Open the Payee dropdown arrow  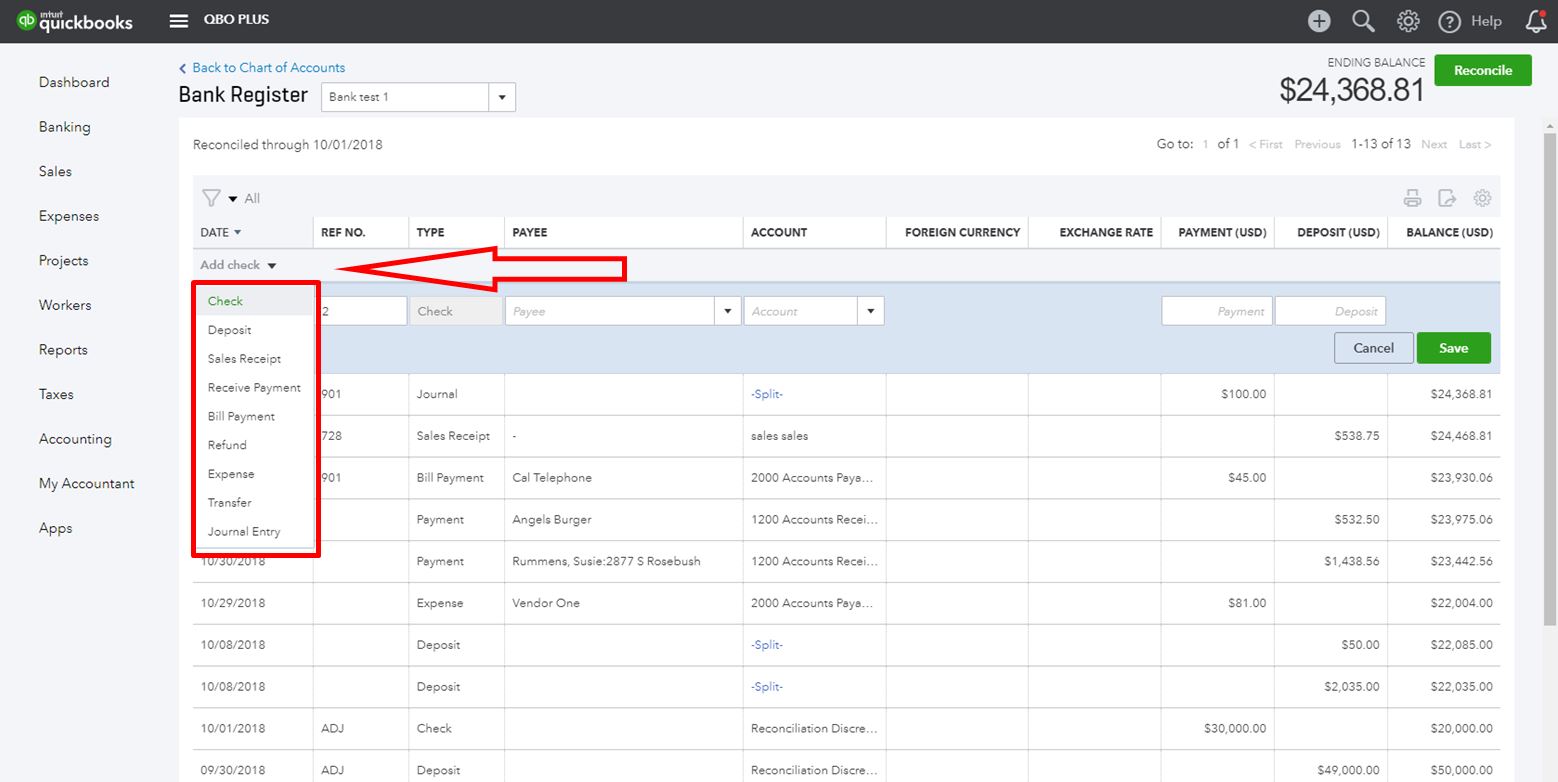tap(728, 311)
